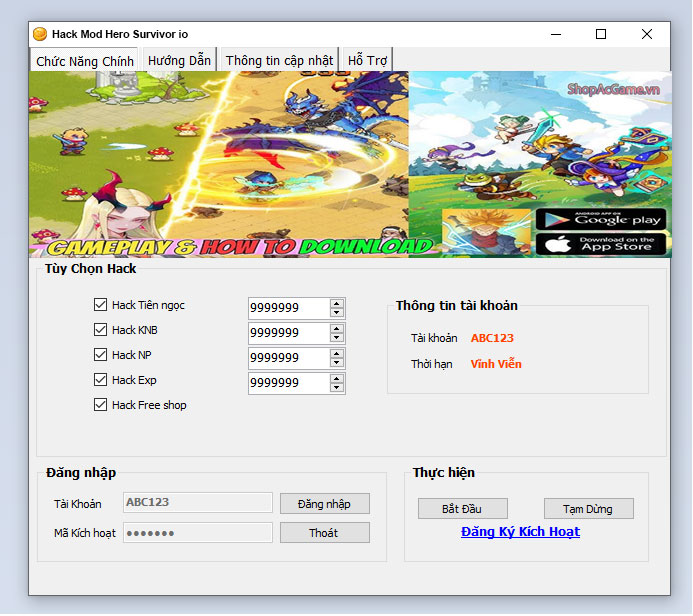Click the Google Play badge in banner
Screen dimensions: 693x616
601,219
